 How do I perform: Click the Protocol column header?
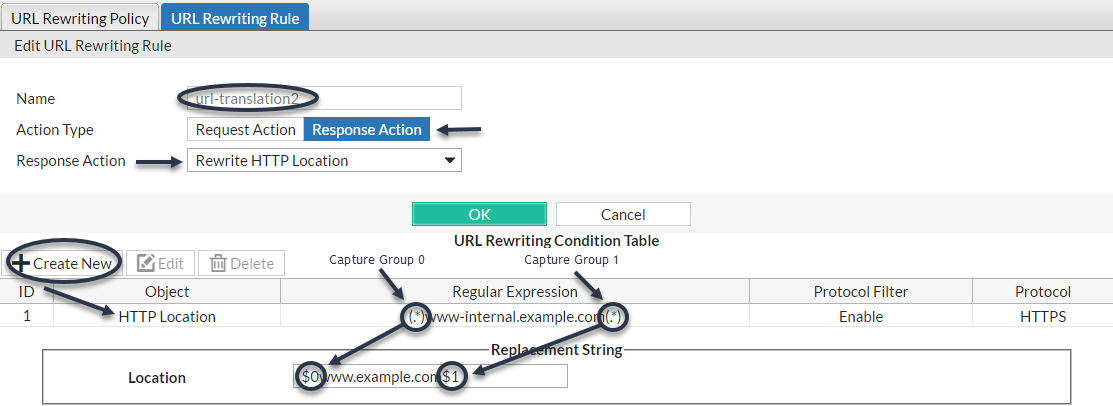coord(1042,292)
